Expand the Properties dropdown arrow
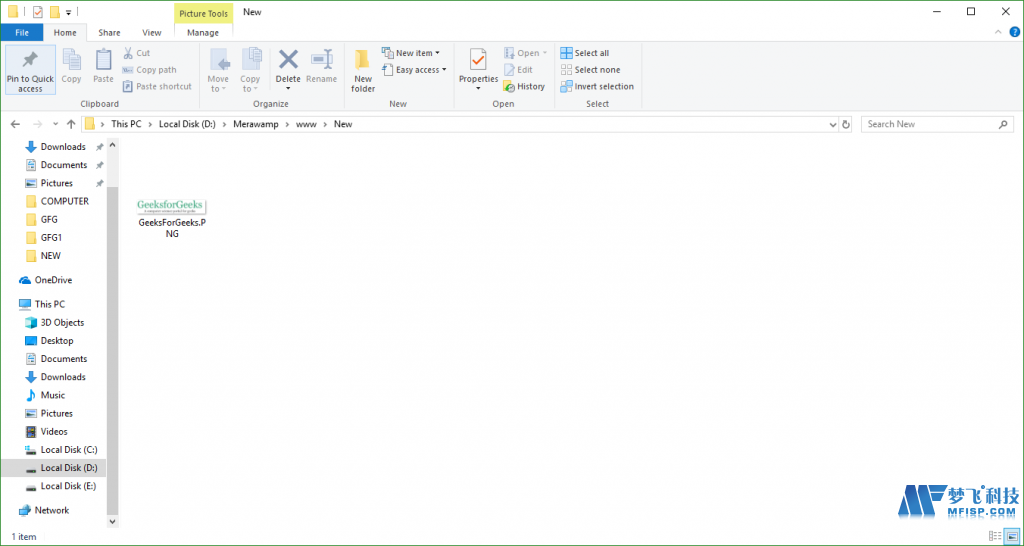The image size is (1024, 546). tap(478, 88)
